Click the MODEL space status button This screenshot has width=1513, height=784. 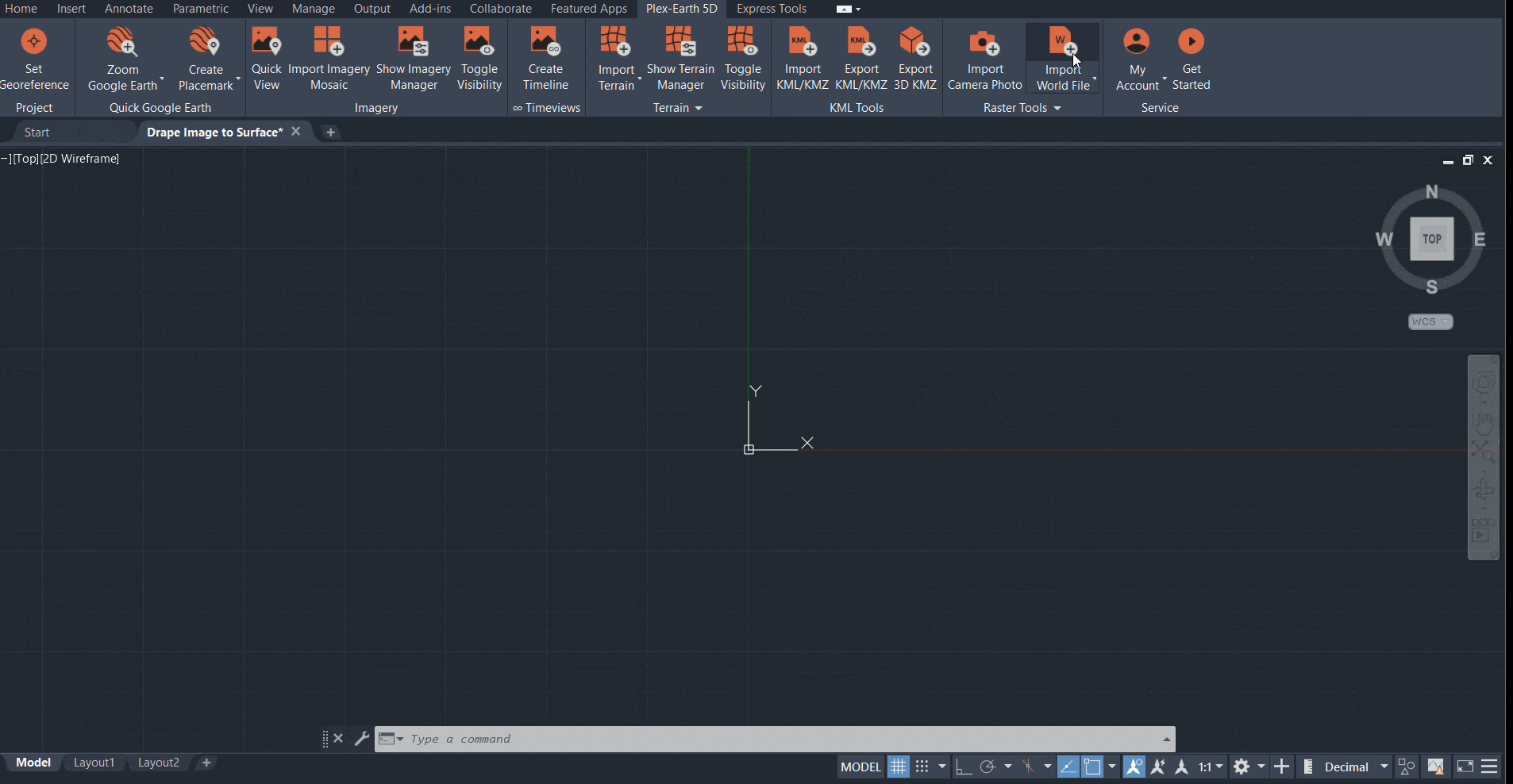click(x=860, y=767)
